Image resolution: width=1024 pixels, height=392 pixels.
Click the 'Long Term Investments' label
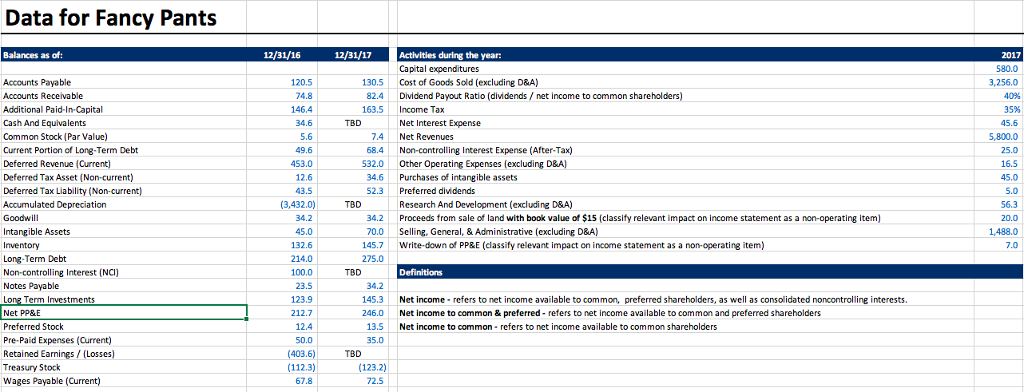click(123, 299)
